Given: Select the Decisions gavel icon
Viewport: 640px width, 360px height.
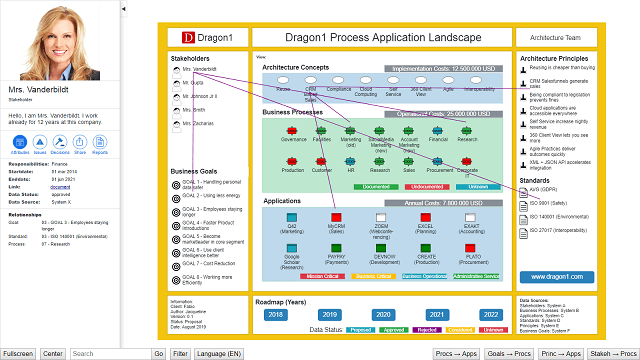Looking at the screenshot, I should [60, 142].
